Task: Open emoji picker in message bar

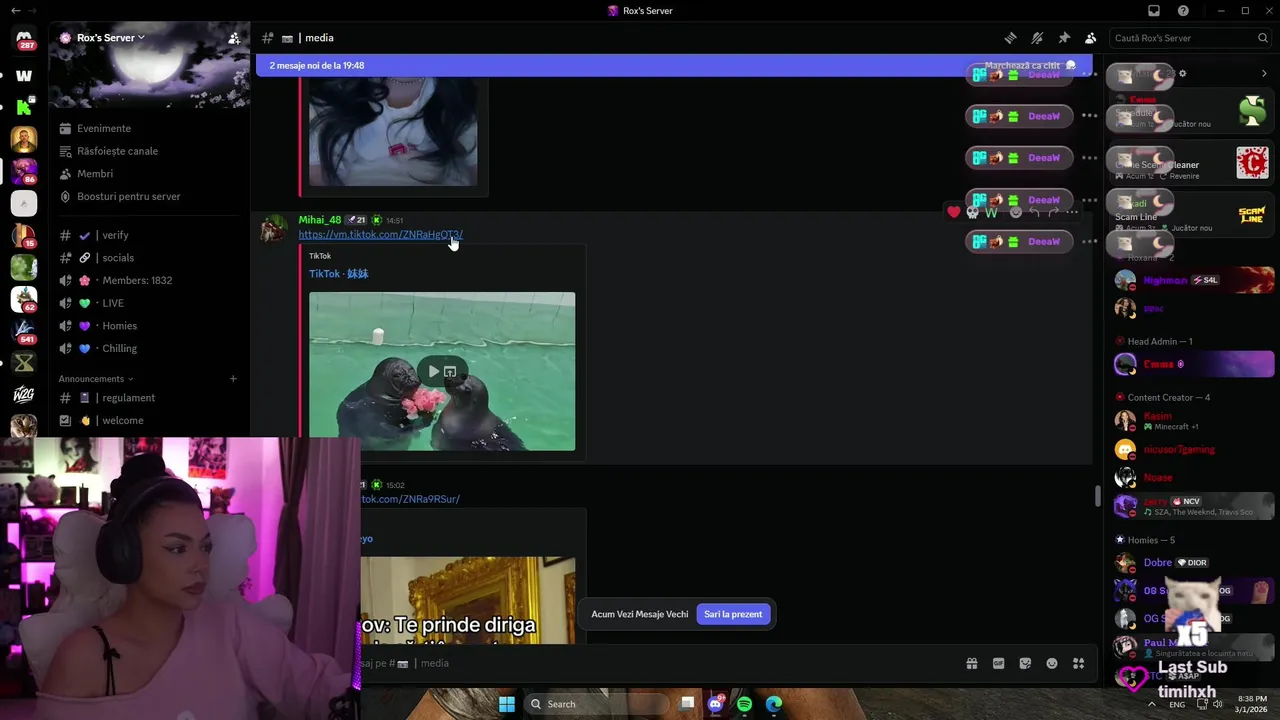Action: pyautogui.click(x=1052, y=663)
